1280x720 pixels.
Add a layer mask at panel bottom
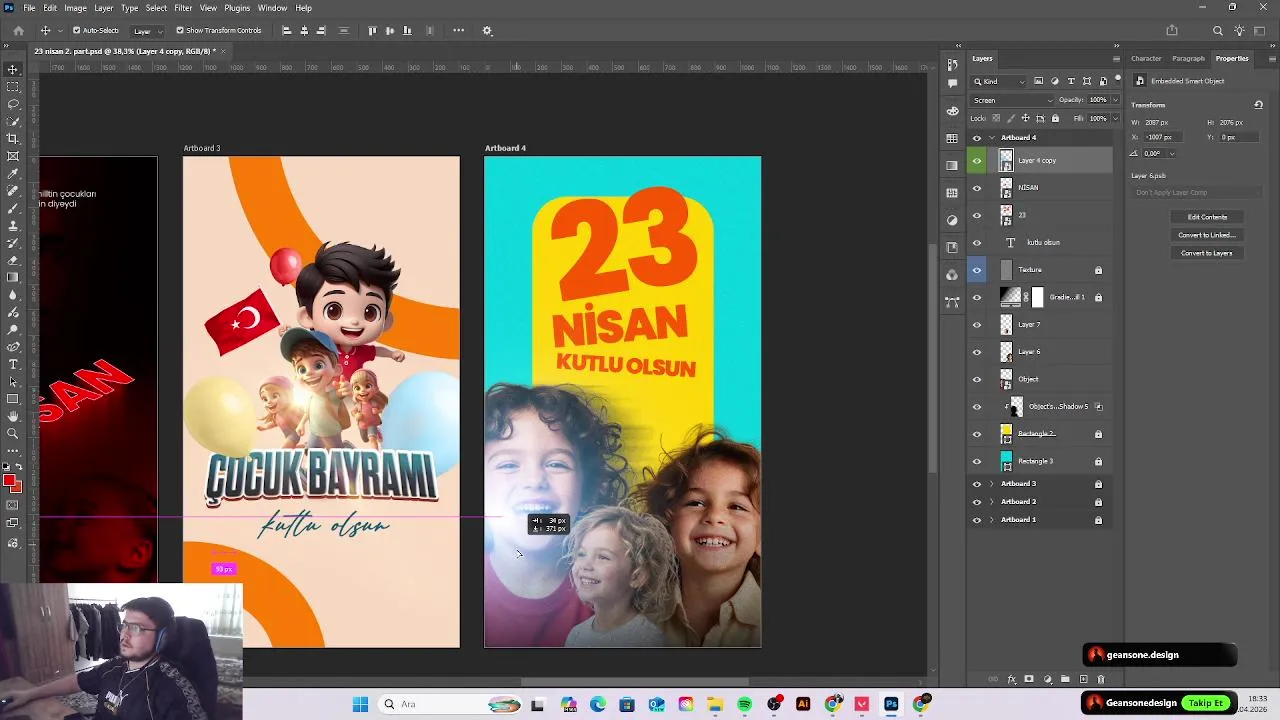tap(1029, 679)
